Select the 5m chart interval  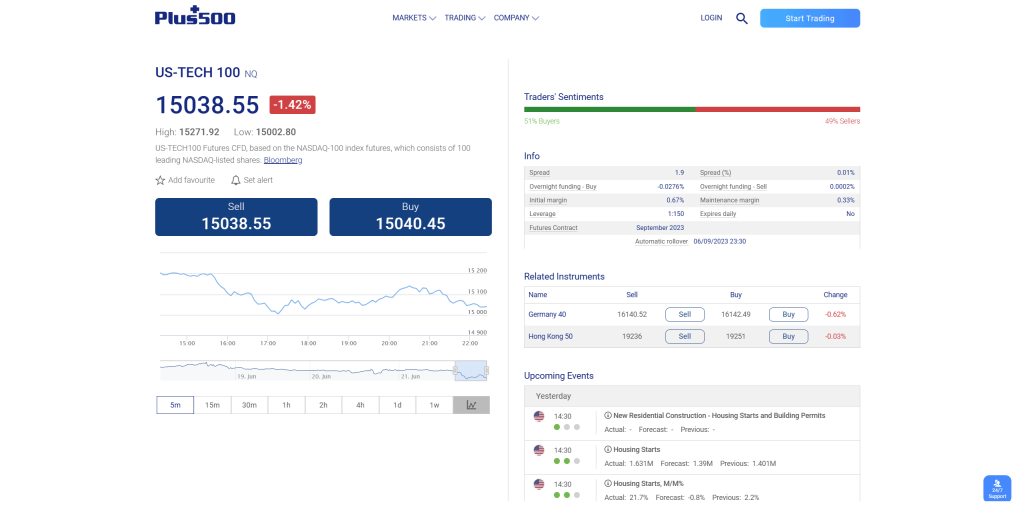click(x=175, y=405)
